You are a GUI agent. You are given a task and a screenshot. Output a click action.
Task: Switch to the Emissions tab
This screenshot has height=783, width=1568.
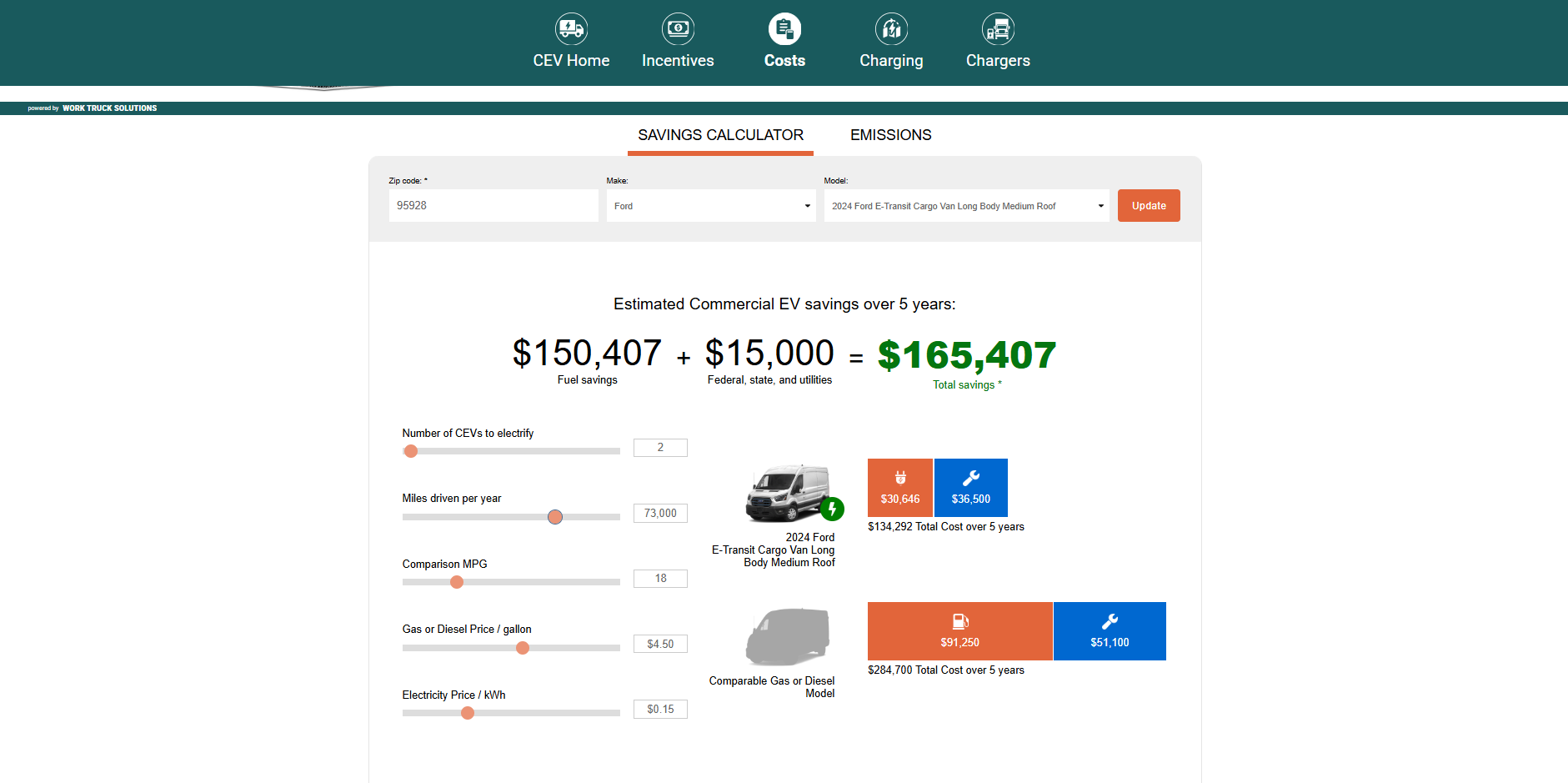pos(890,135)
